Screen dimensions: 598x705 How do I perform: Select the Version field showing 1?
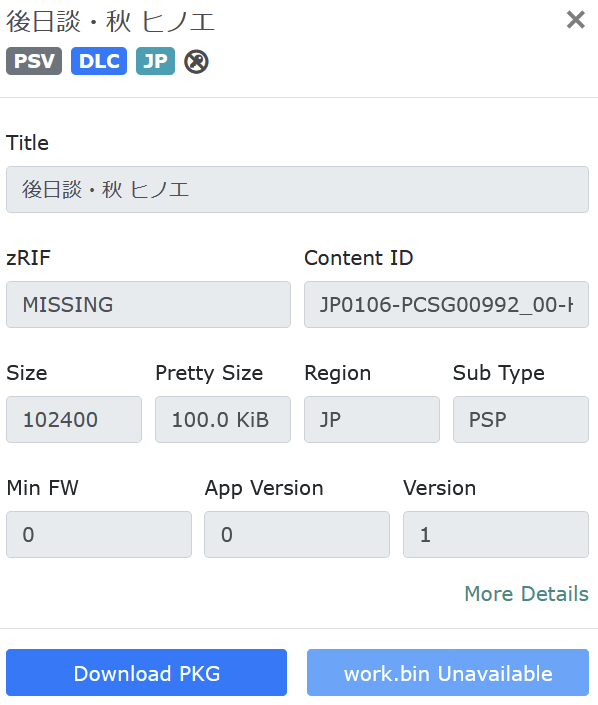click(496, 535)
